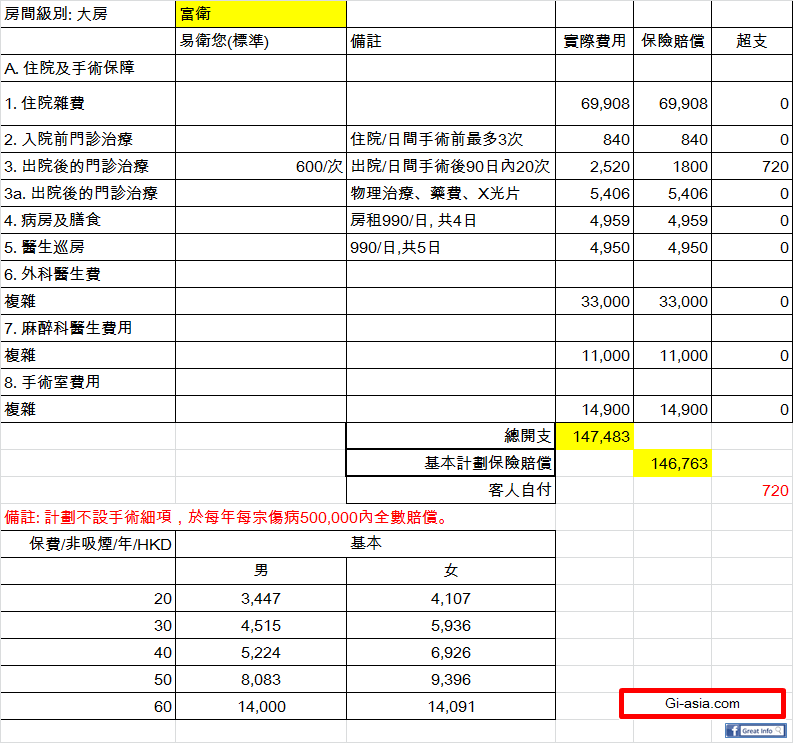Click the 超支 column header
This screenshot has width=793, height=743.
point(752,41)
